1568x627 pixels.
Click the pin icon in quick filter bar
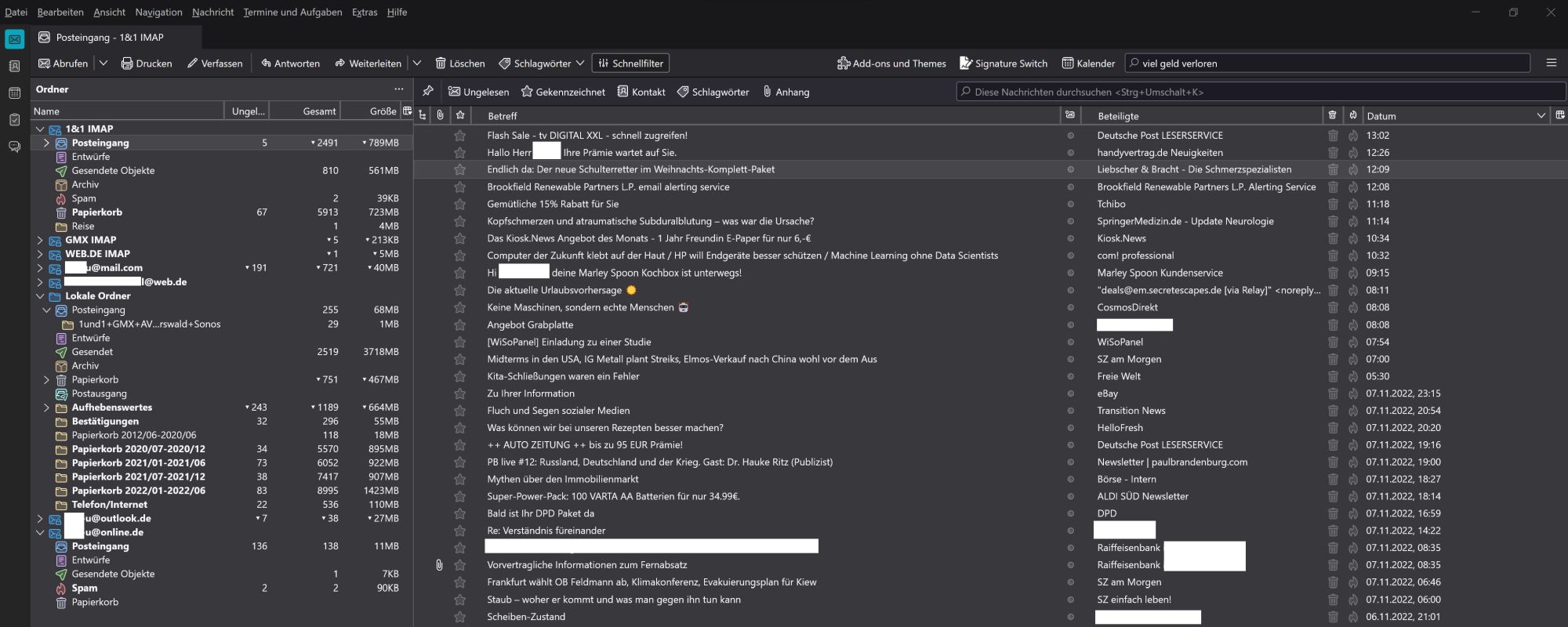(427, 92)
